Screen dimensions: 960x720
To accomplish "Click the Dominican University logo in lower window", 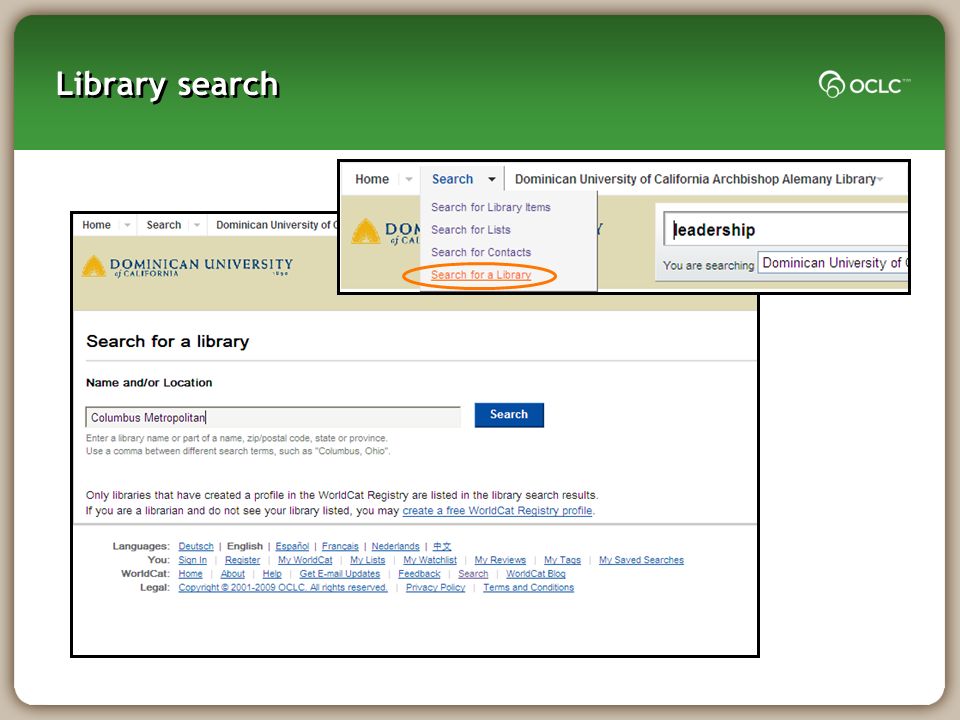I will pos(187,266).
